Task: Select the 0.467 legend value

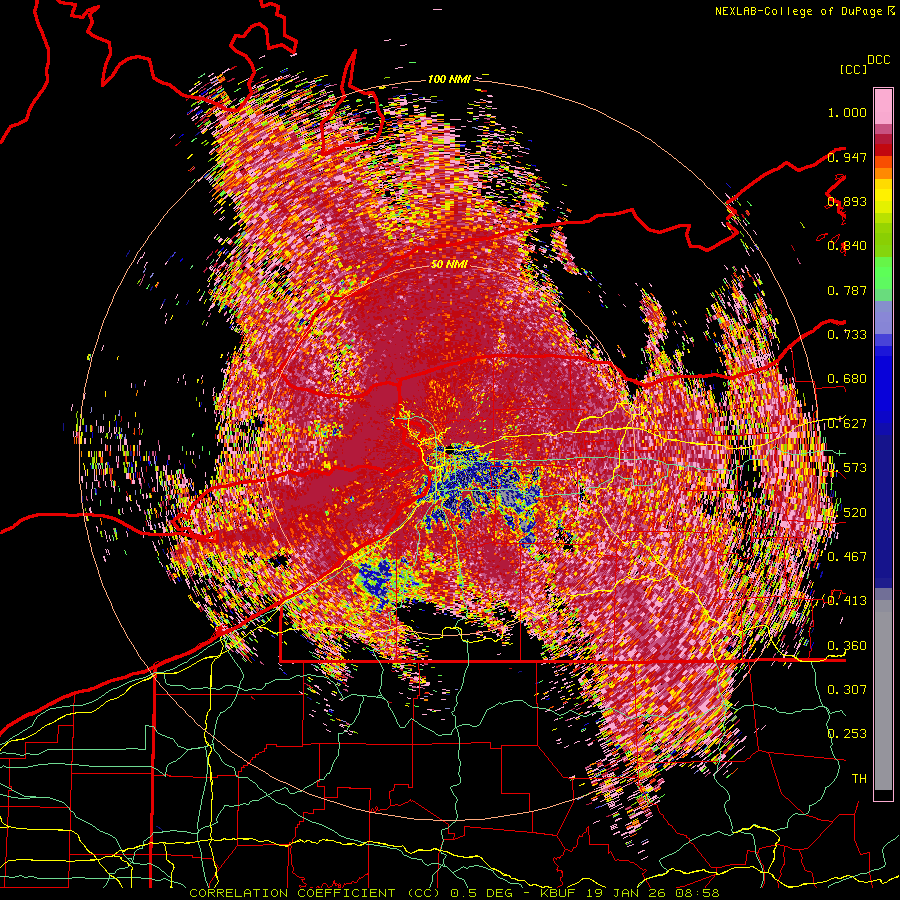Action: click(x=847, y=556)
